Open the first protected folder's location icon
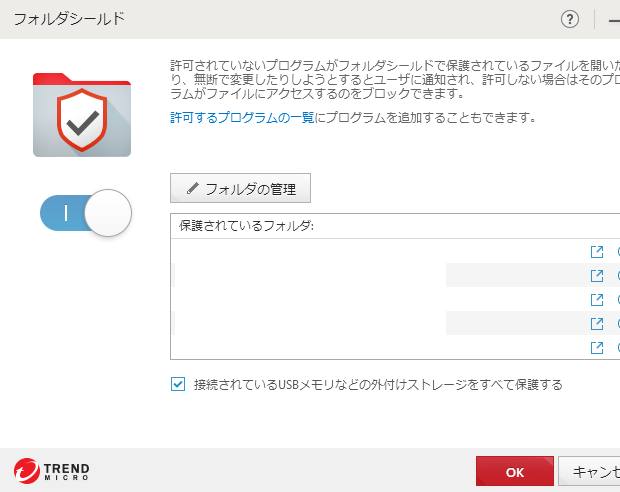620x492 pixels. [597, 252]
